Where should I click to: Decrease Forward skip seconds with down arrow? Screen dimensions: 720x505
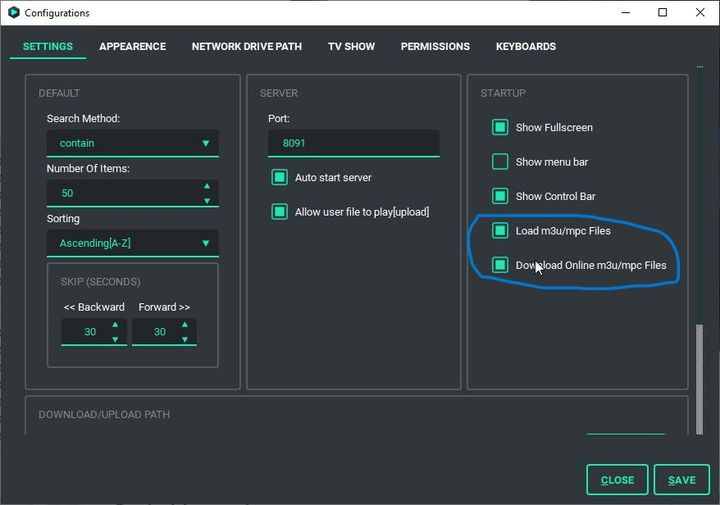click(185, 339)
